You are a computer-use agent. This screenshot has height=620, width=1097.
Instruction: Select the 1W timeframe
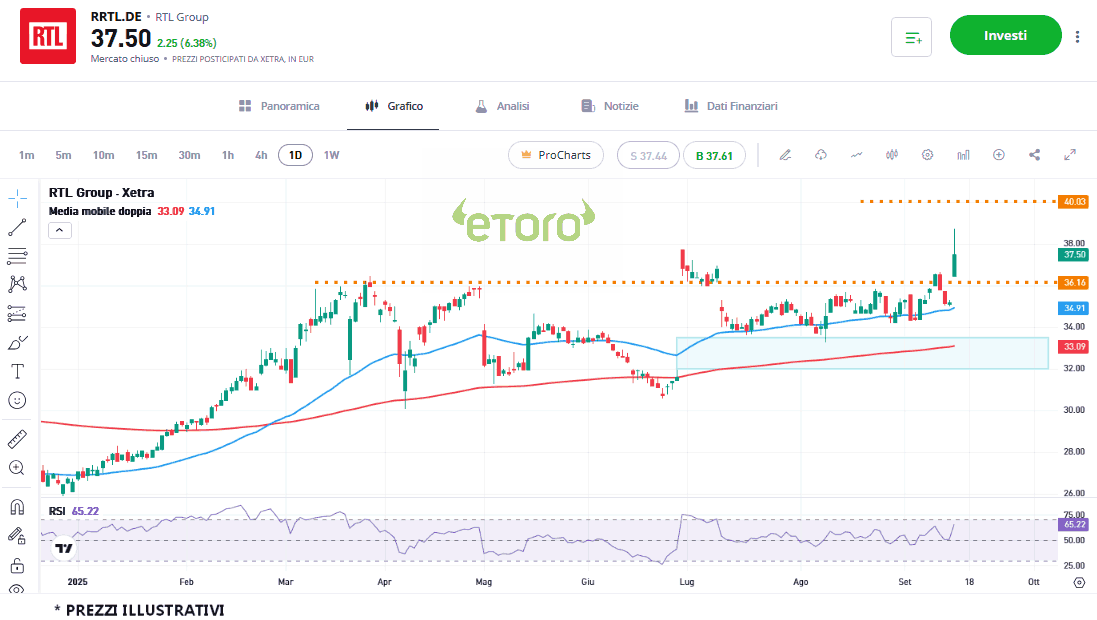pos(331,155)
